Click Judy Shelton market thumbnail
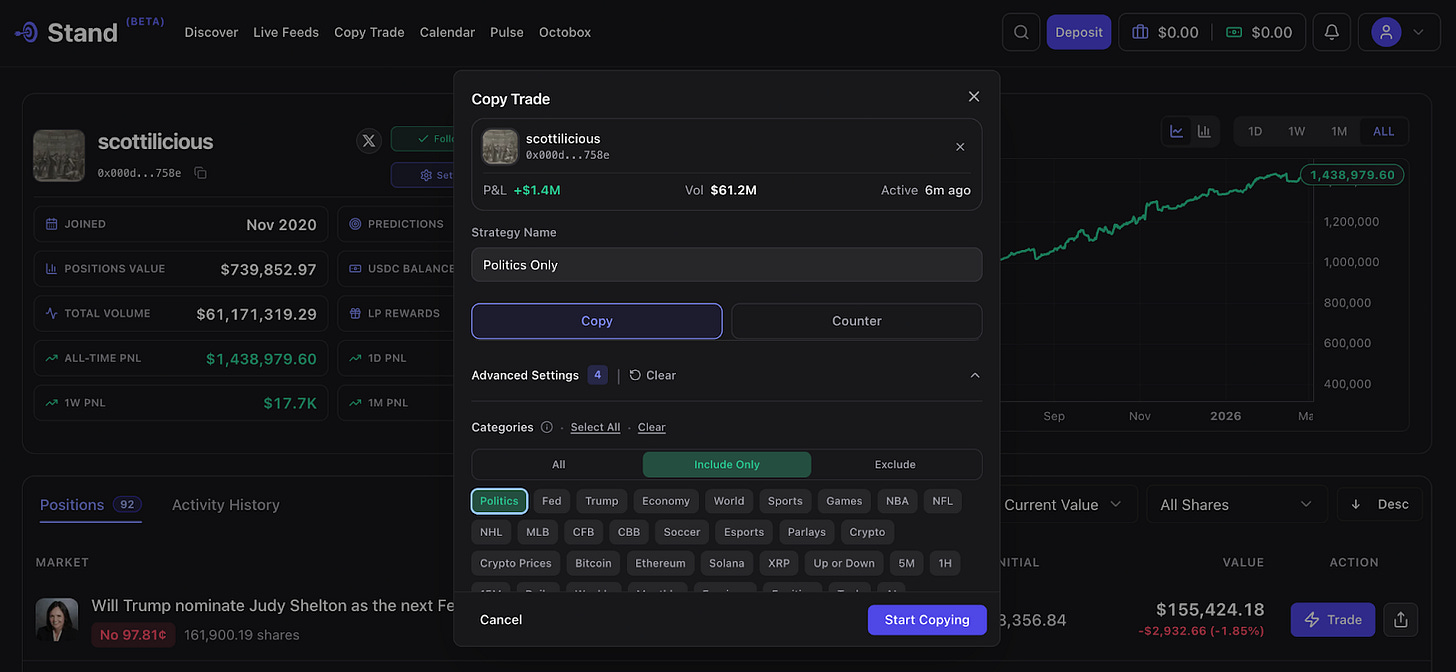The height and width of the screenshot is (672, 1456). coord(57,619)
